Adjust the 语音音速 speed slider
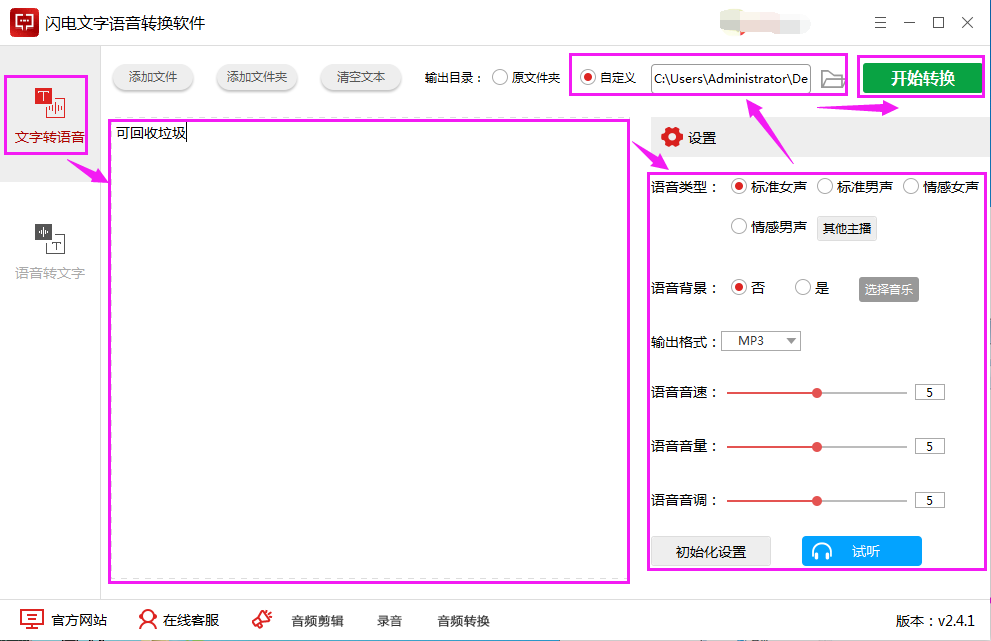The width and height of the screenshot is (991, 641). coord(817,393)
